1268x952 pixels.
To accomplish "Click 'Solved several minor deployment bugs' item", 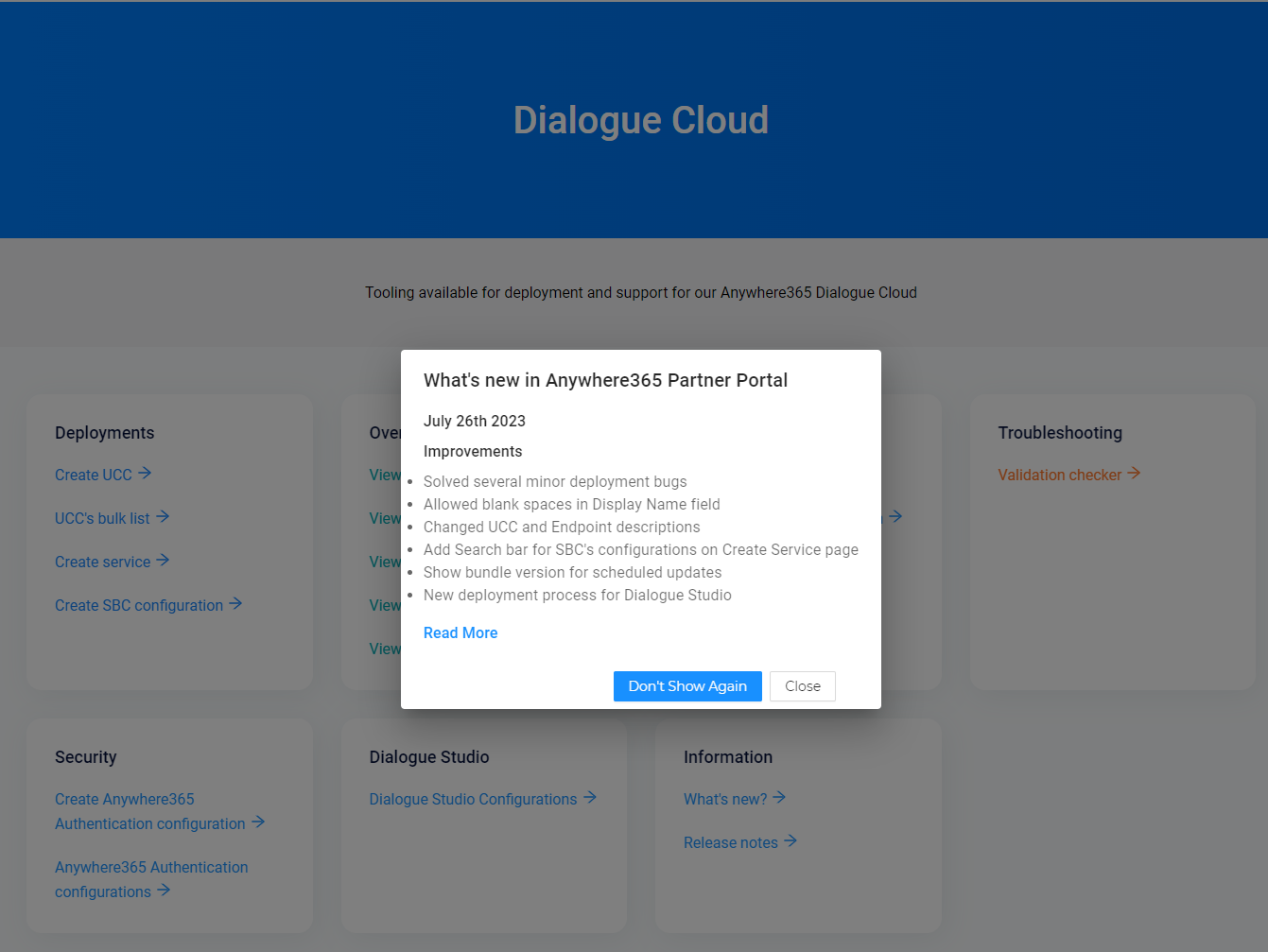I will click(555, 482).
